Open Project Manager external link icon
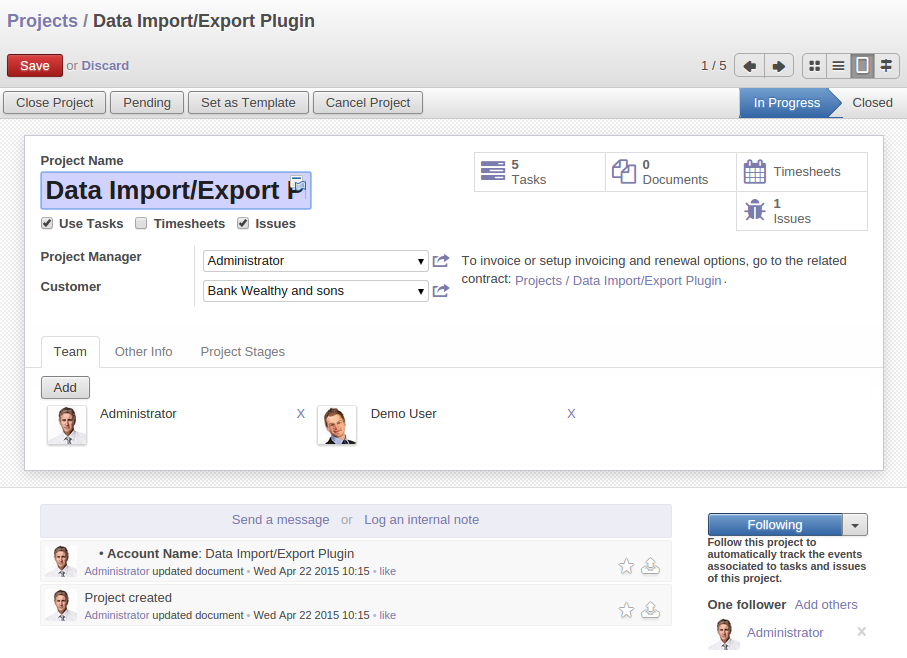907x658 pixels. 441,261
